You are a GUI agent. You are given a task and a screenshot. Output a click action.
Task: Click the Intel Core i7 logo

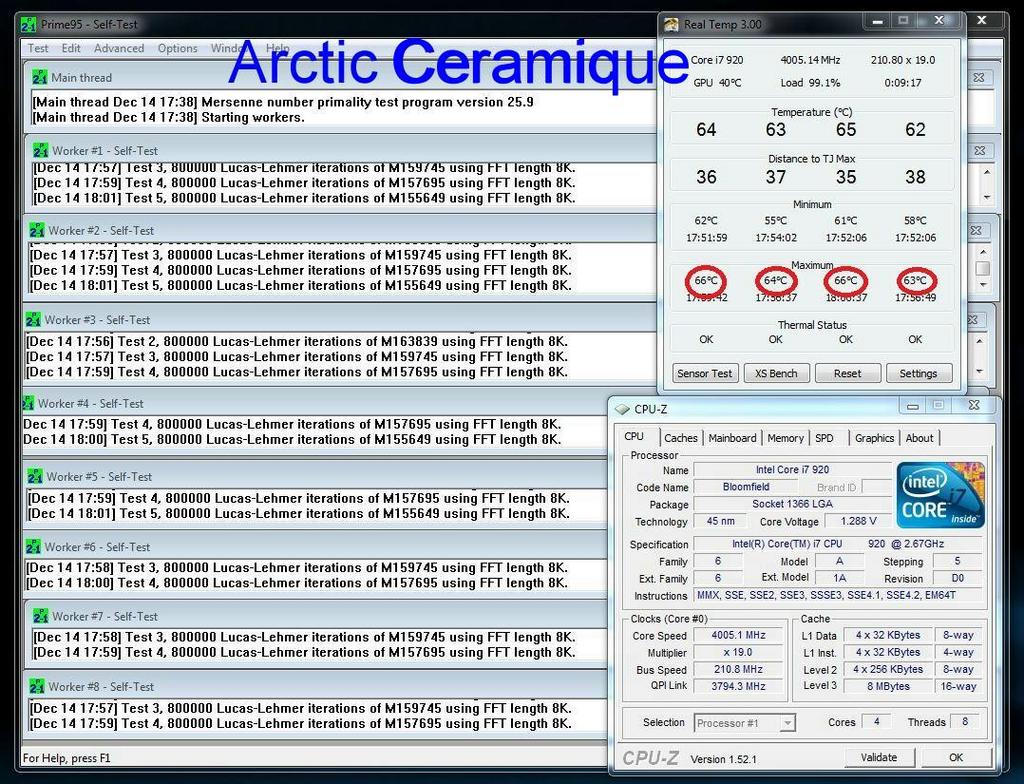[940, 495]
